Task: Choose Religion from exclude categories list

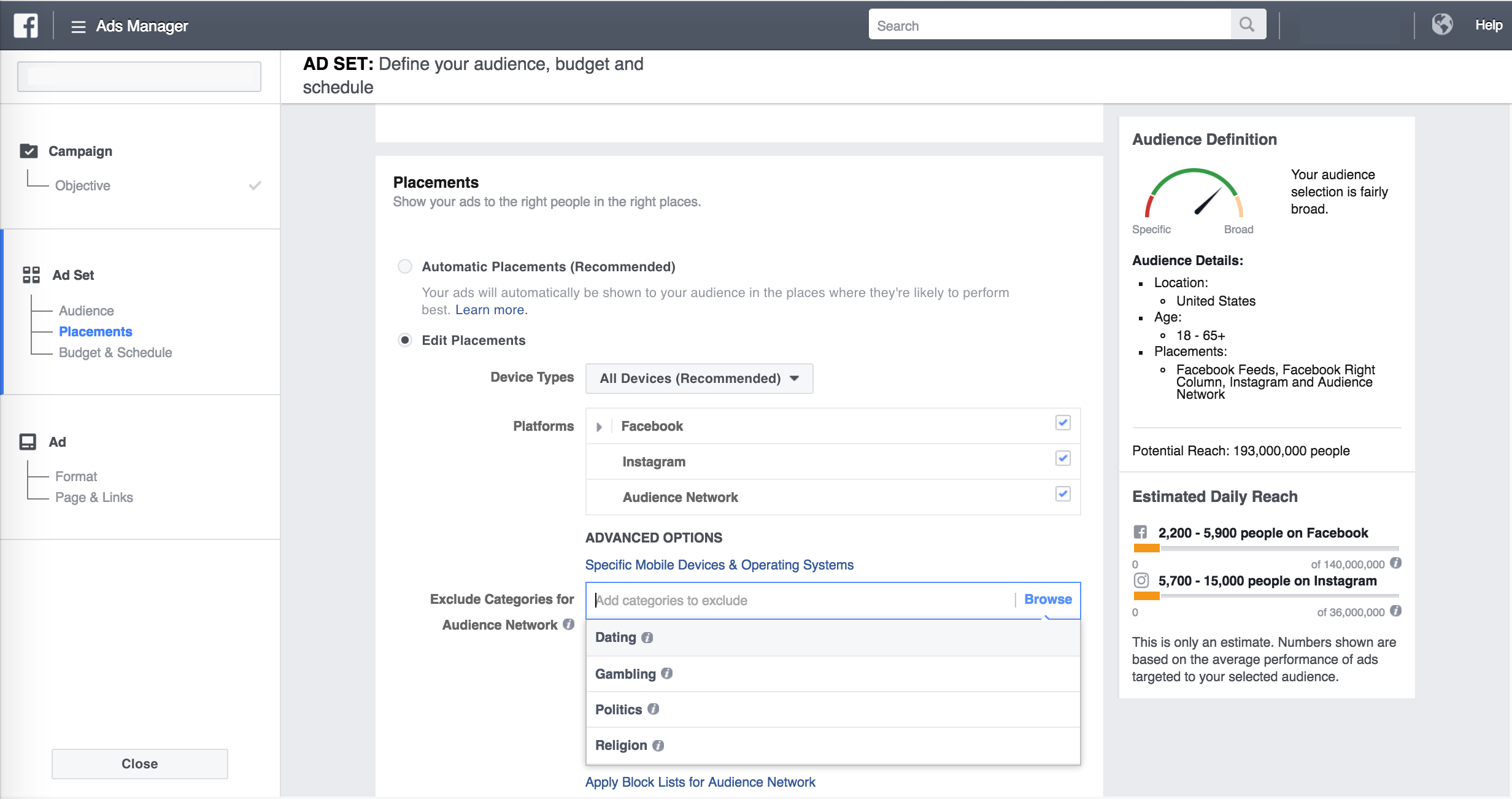Action: pyautogui.click(x=833, y=746)
